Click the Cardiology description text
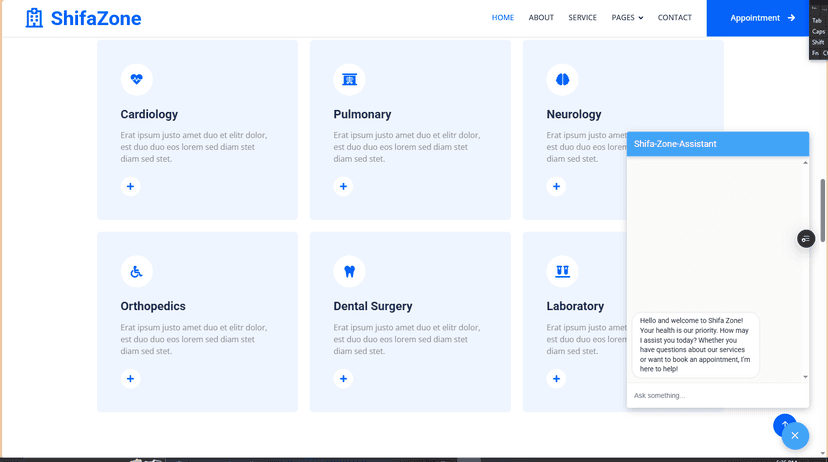This screenshot has height=462, width=828. point(194,147)
